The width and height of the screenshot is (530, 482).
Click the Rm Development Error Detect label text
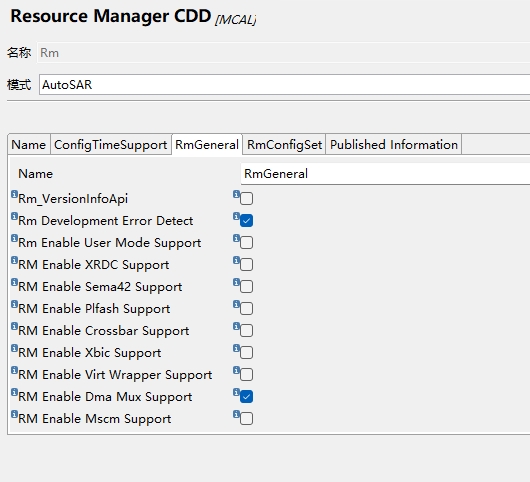point(105,221)
